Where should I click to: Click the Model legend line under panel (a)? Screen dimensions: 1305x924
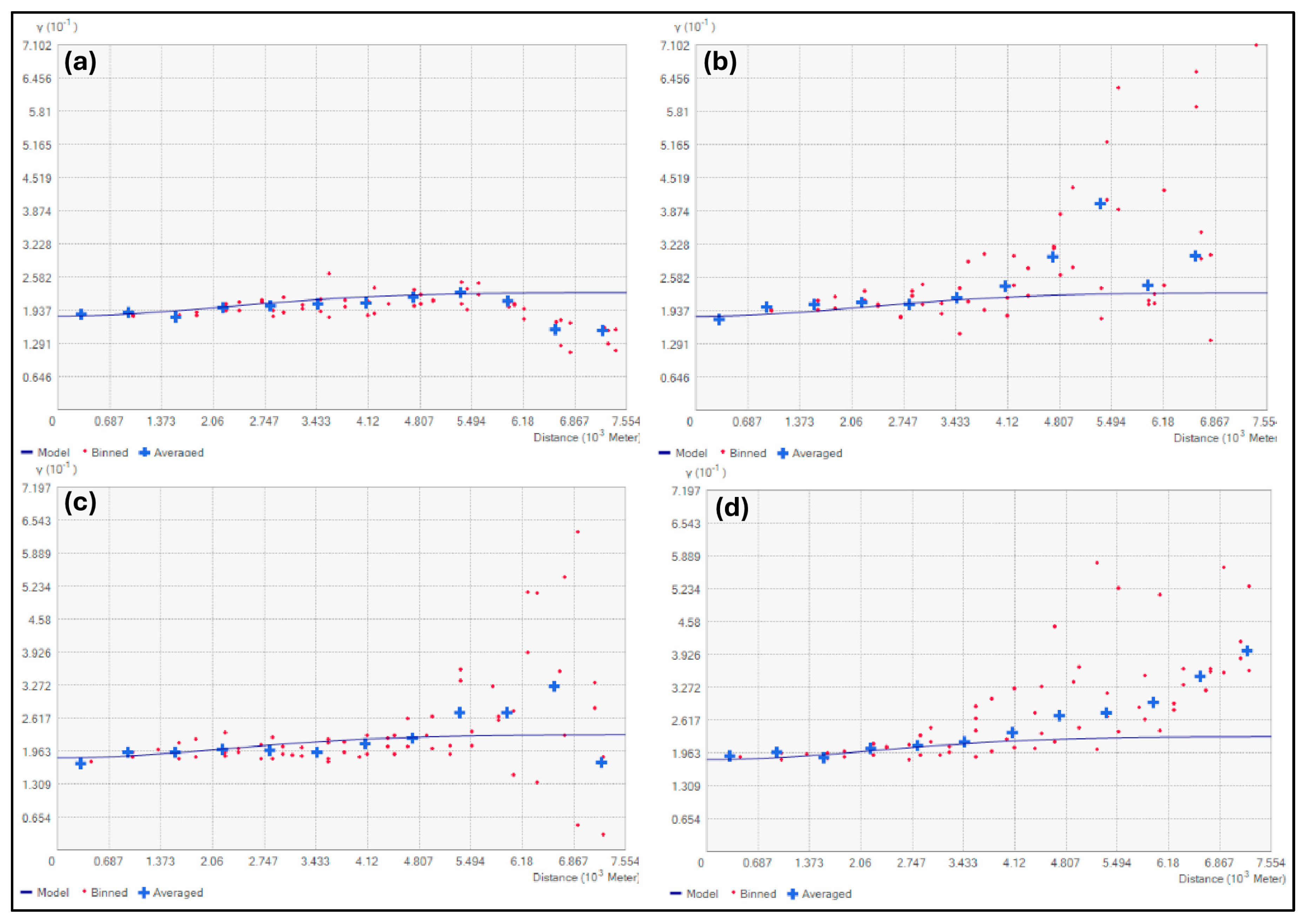27,452
